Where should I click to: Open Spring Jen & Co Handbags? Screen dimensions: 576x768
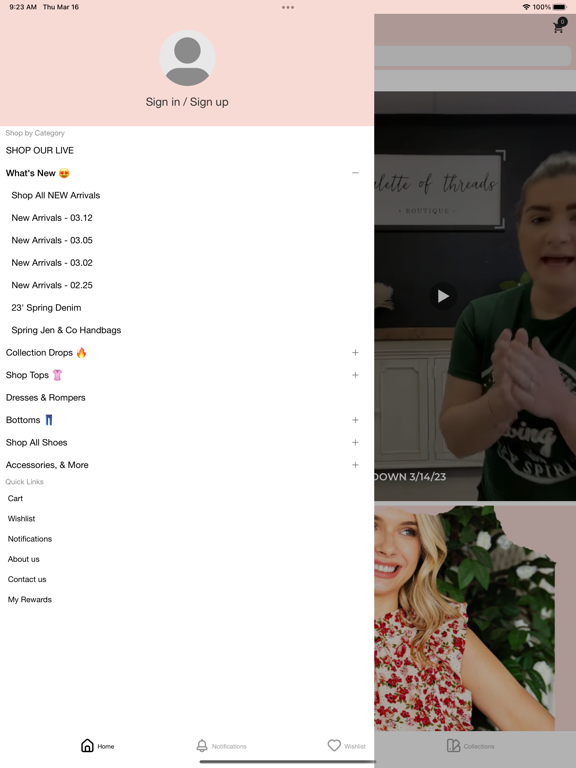[x=66, y=331]
